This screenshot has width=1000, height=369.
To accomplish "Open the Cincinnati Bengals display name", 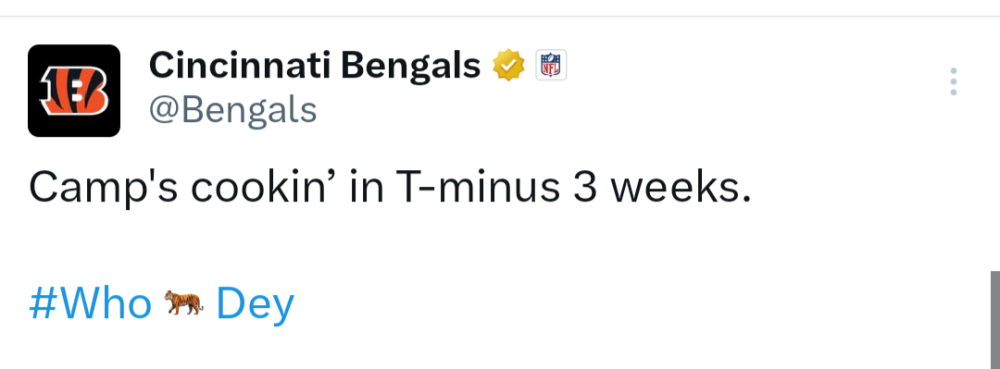I will (314, 66).
